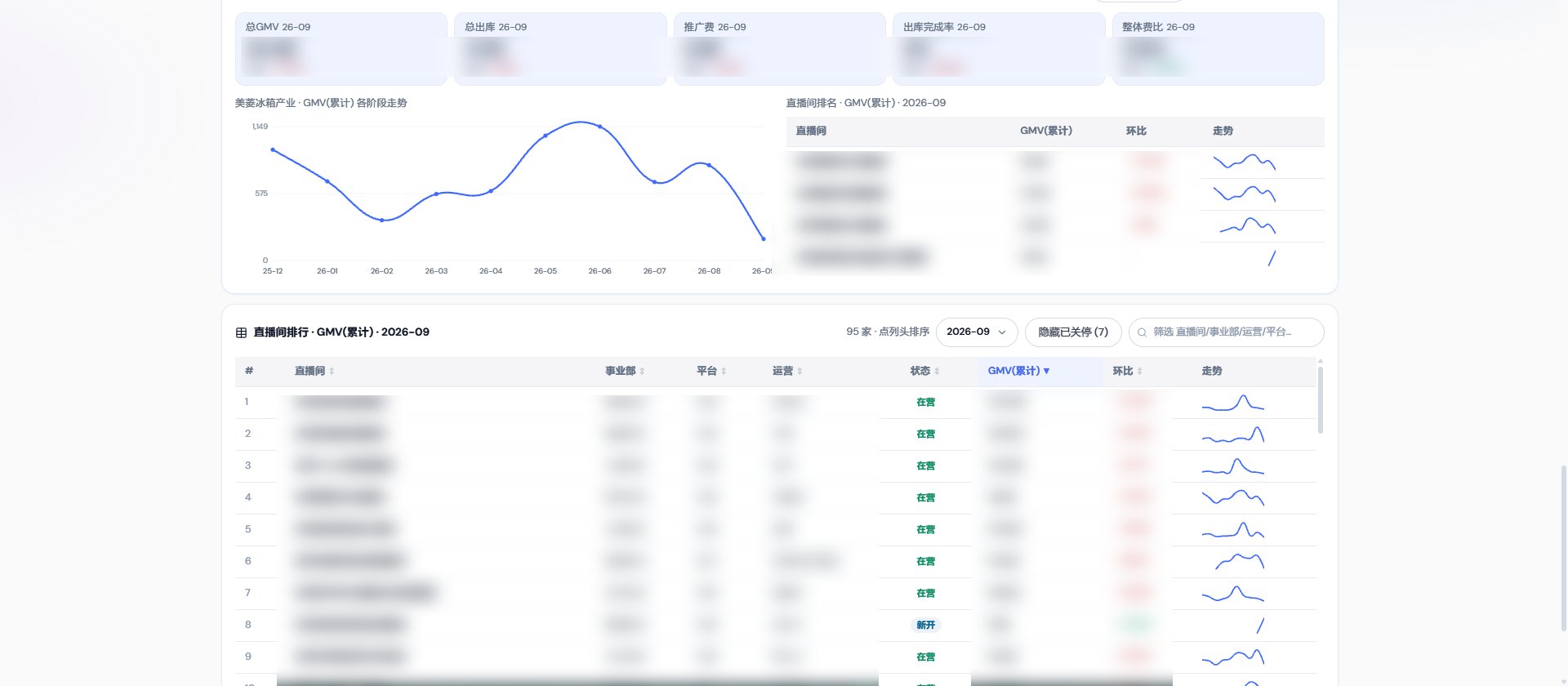Click rank number 3 in the lower table
Image resolution: width=1568 pixels, height=686 pixels.
(x=247, y=466)
